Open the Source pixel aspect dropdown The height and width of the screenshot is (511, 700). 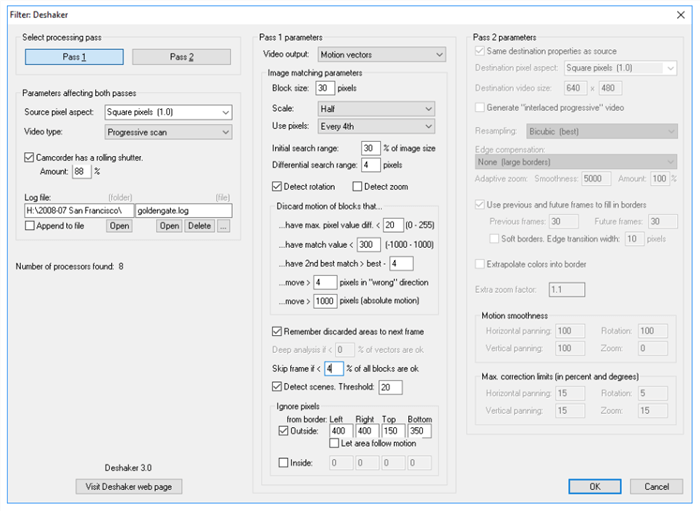(x=168, y=111)
